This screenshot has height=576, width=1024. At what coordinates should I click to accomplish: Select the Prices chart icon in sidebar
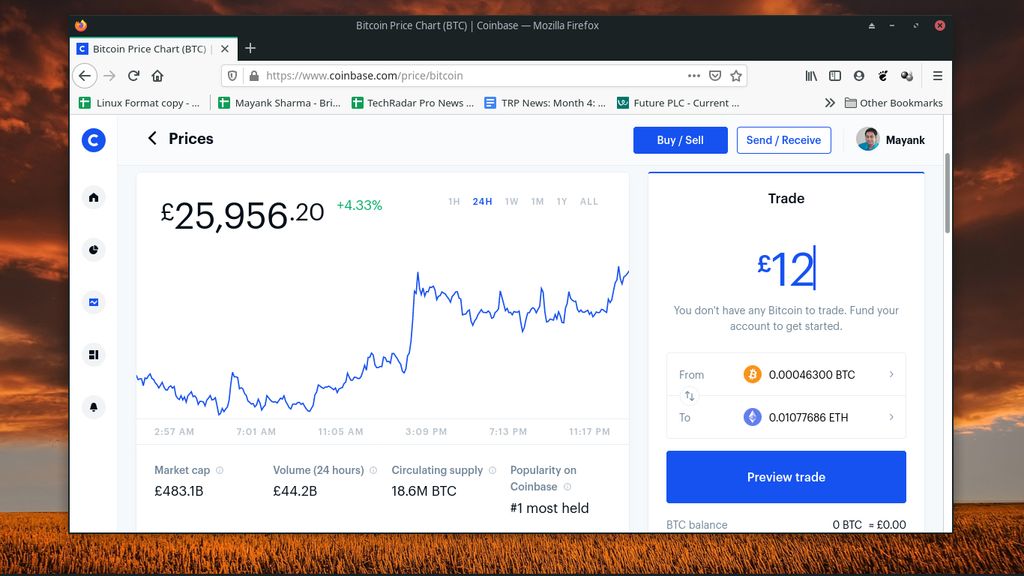pyautogui.click(x=93, y=301)
